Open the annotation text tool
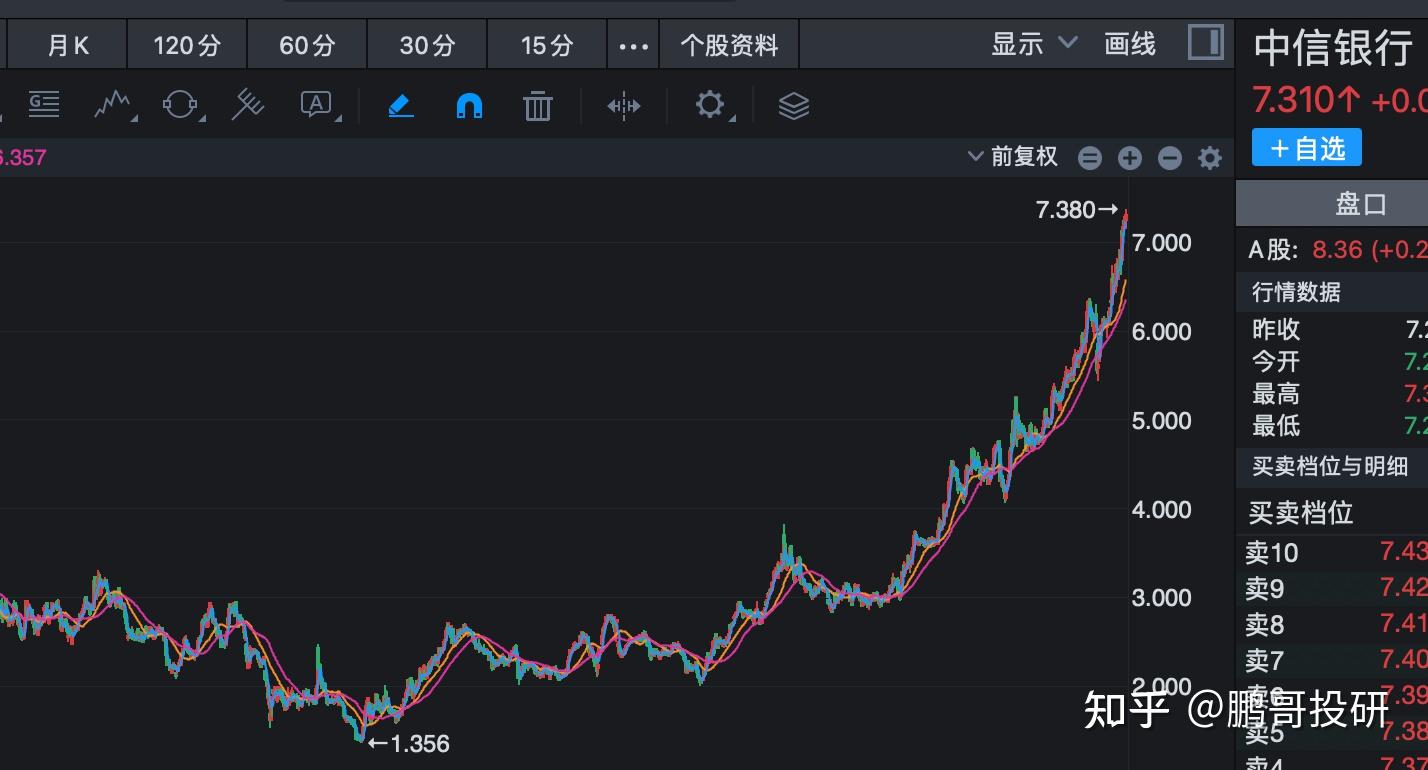 click(318, 105)
